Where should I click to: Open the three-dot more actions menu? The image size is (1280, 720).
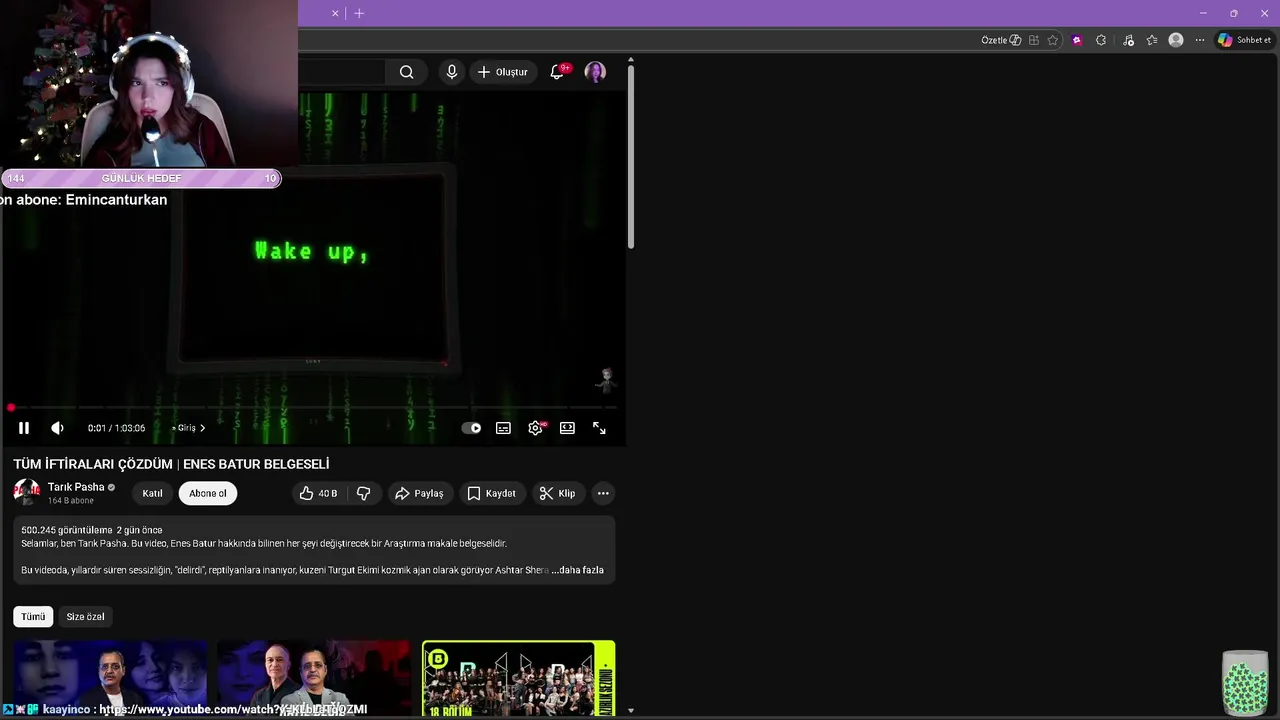click(x=603, y=493)
